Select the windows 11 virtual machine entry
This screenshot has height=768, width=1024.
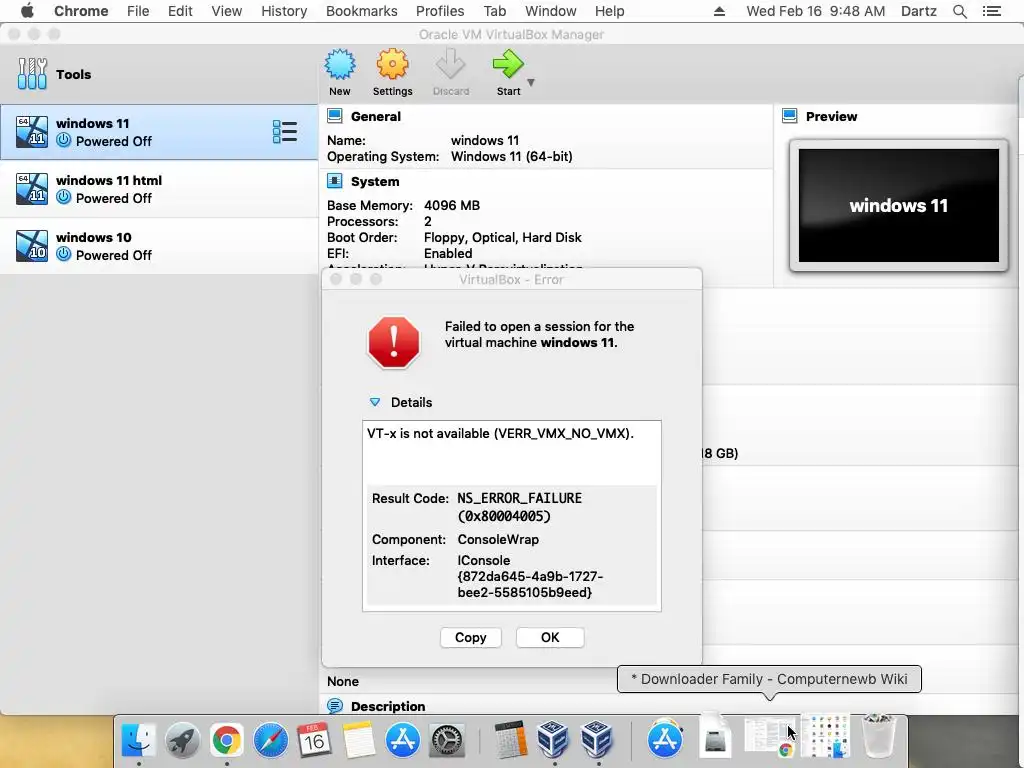point(159,132)
